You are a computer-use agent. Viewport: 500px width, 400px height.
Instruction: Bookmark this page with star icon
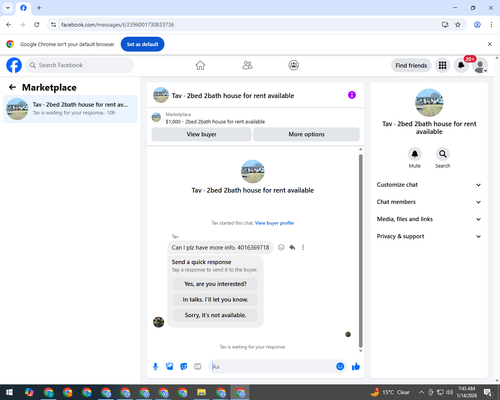pyautogui.click(x=458, y=25)
